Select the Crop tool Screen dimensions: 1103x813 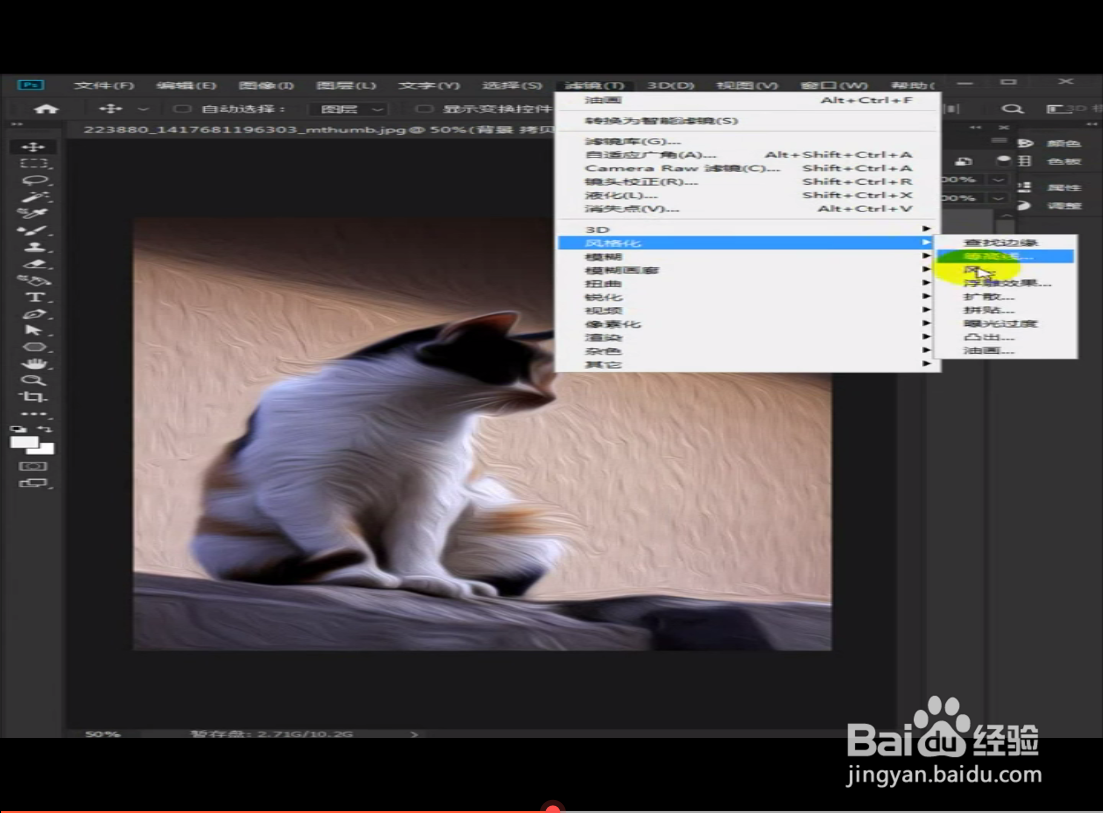click(x=33, y=397)
